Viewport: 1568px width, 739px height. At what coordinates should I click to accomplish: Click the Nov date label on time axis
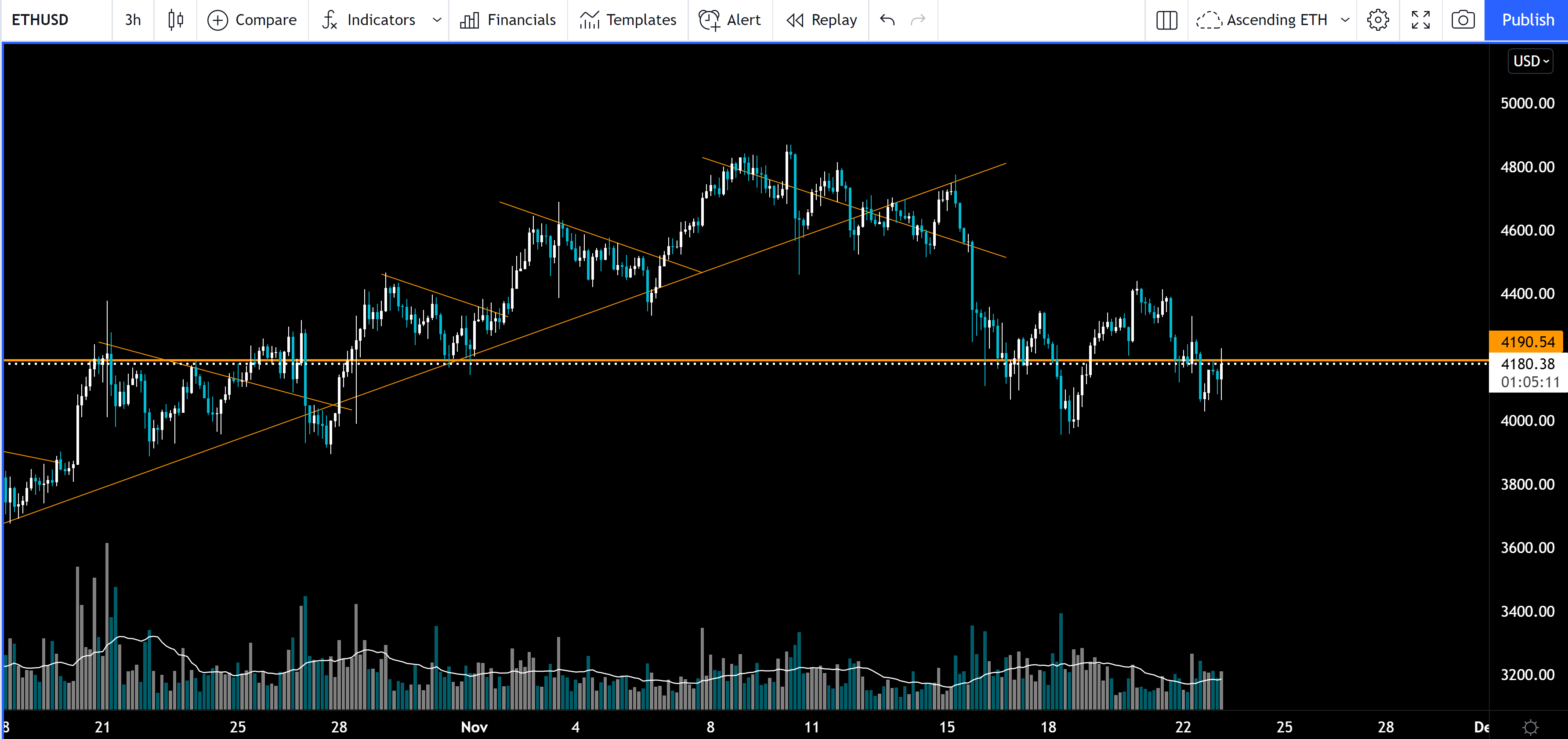click(474, 727)
